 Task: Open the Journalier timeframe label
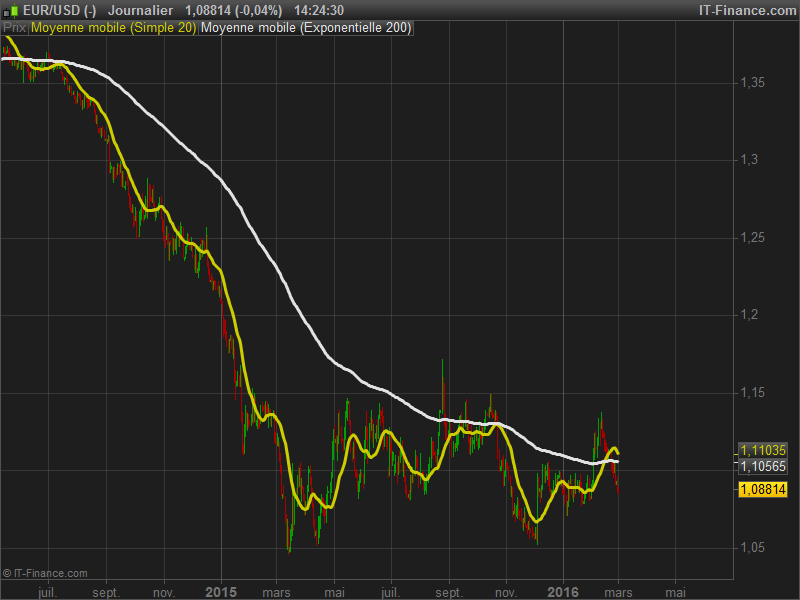point(140,10)
